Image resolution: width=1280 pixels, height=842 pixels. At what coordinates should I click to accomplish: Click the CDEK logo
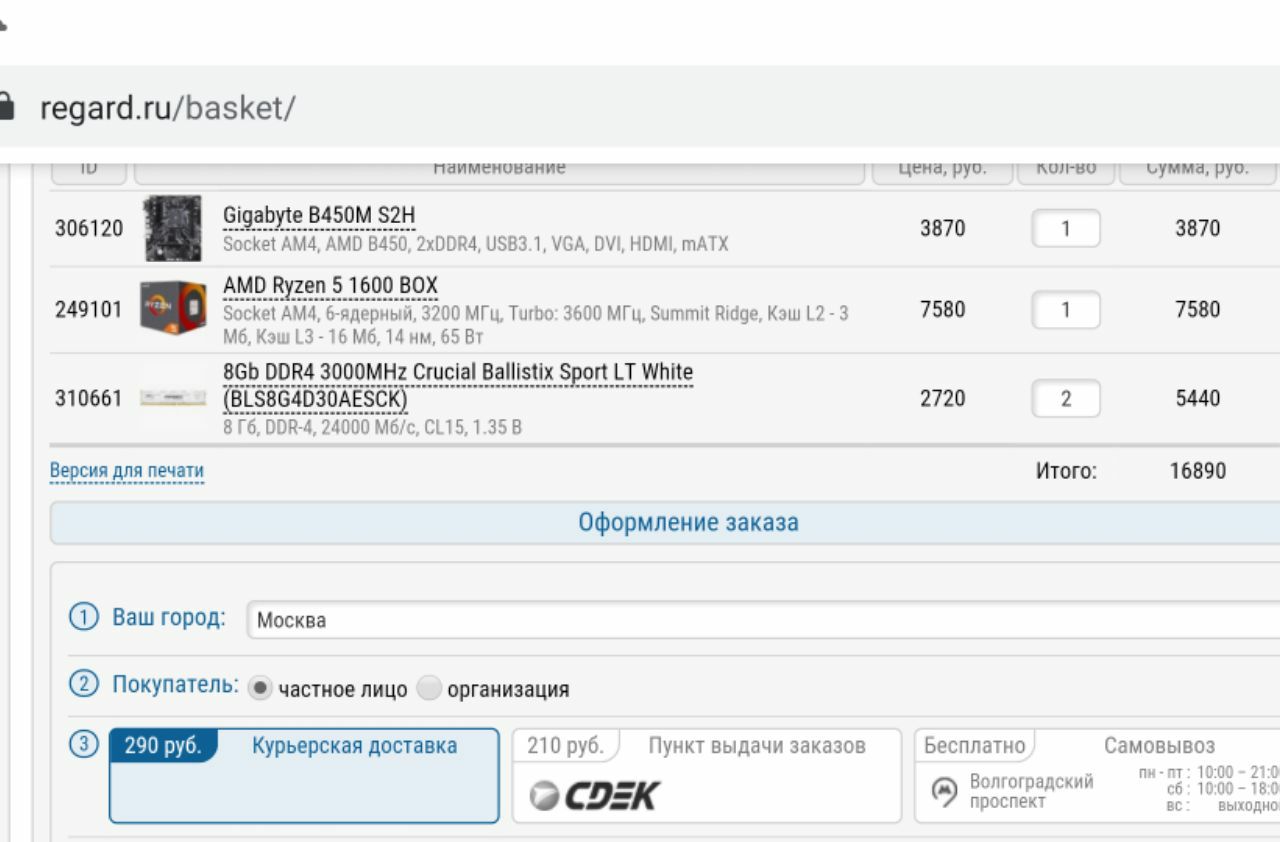point(594,796)
